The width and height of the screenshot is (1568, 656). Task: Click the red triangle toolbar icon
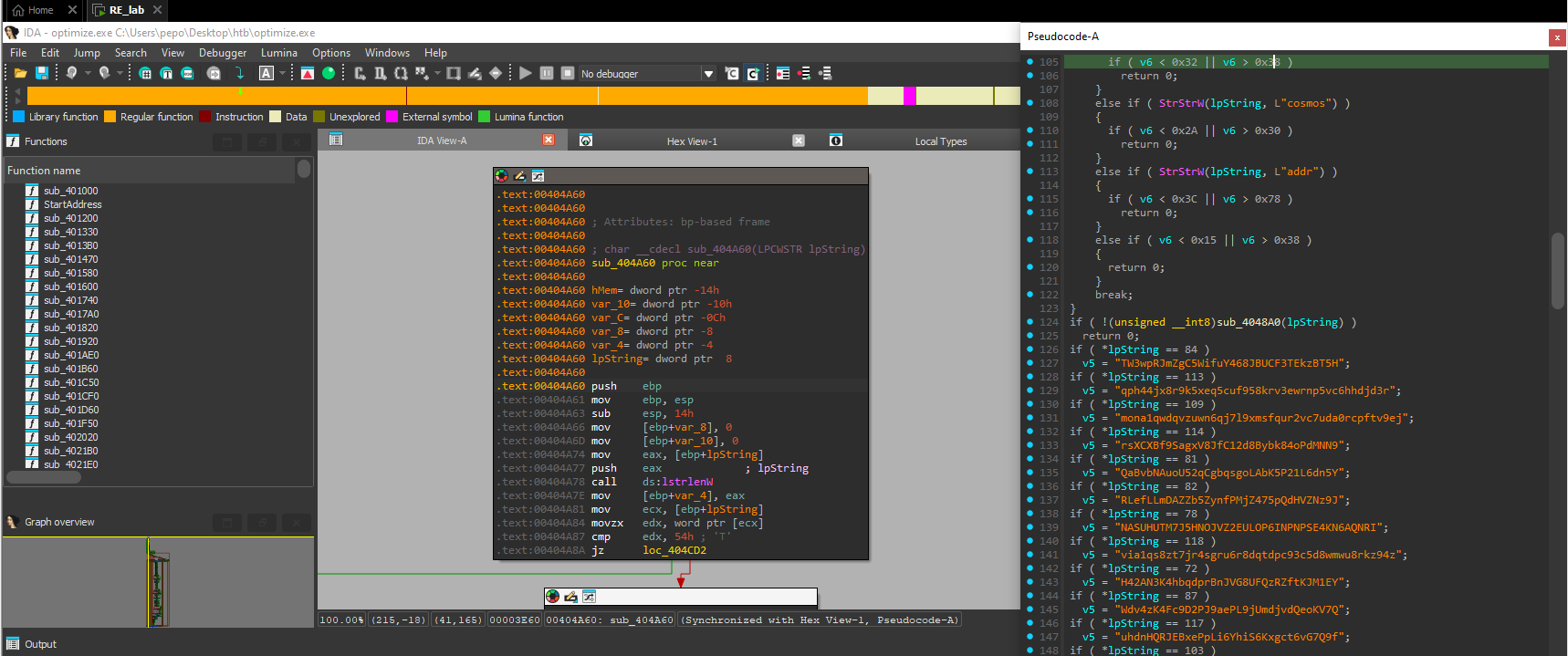coord(308,73)
